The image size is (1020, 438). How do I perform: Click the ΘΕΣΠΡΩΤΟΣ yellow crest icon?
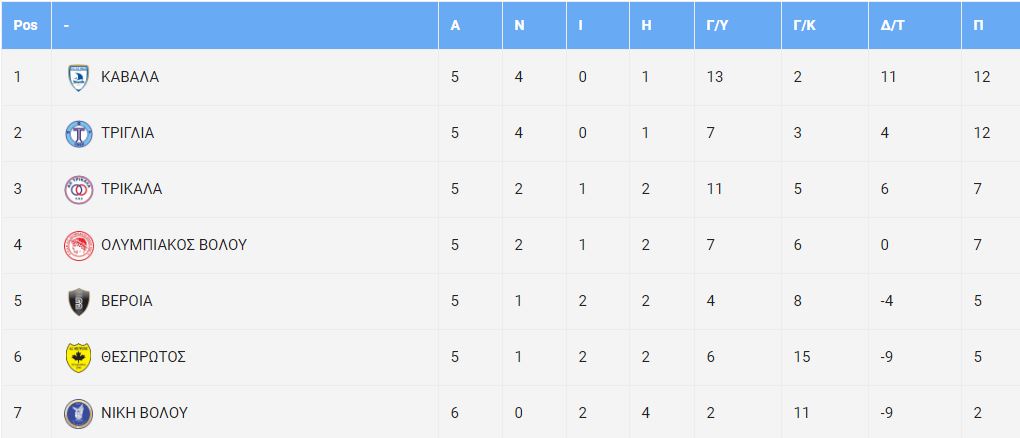[x=79, y=357]
